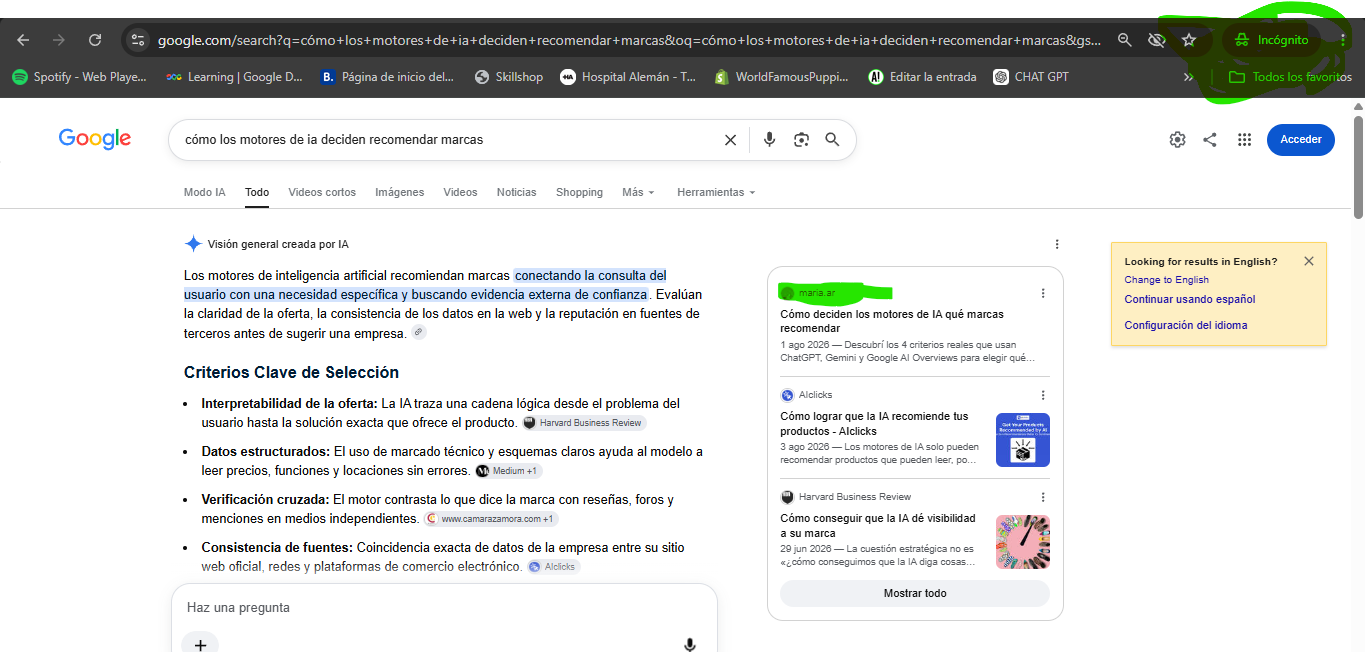Close the English results notice
The height and width of the screenshot is (652, 1365).
1309,261
